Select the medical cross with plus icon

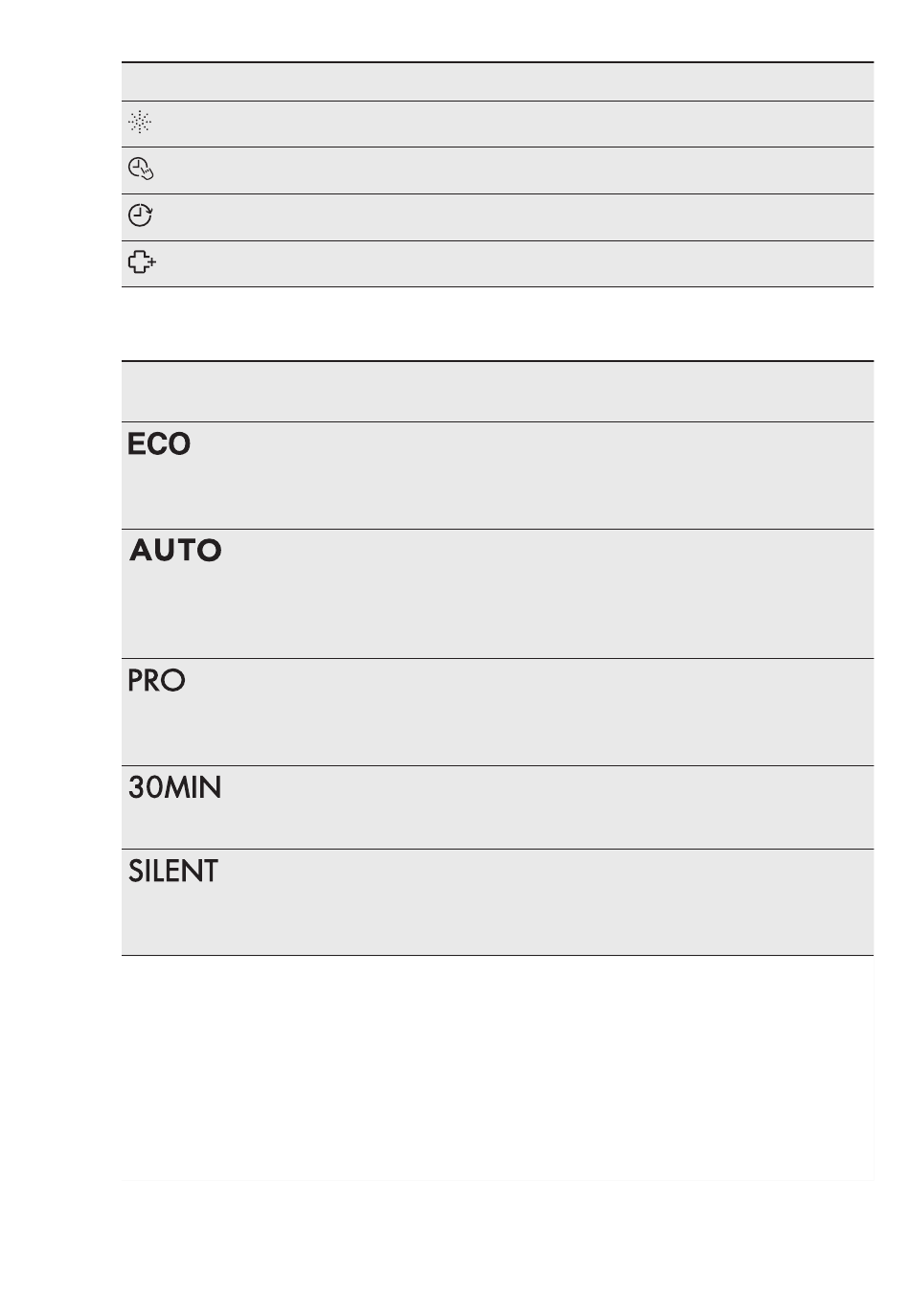pyautogui.click(x=142, y=262)
